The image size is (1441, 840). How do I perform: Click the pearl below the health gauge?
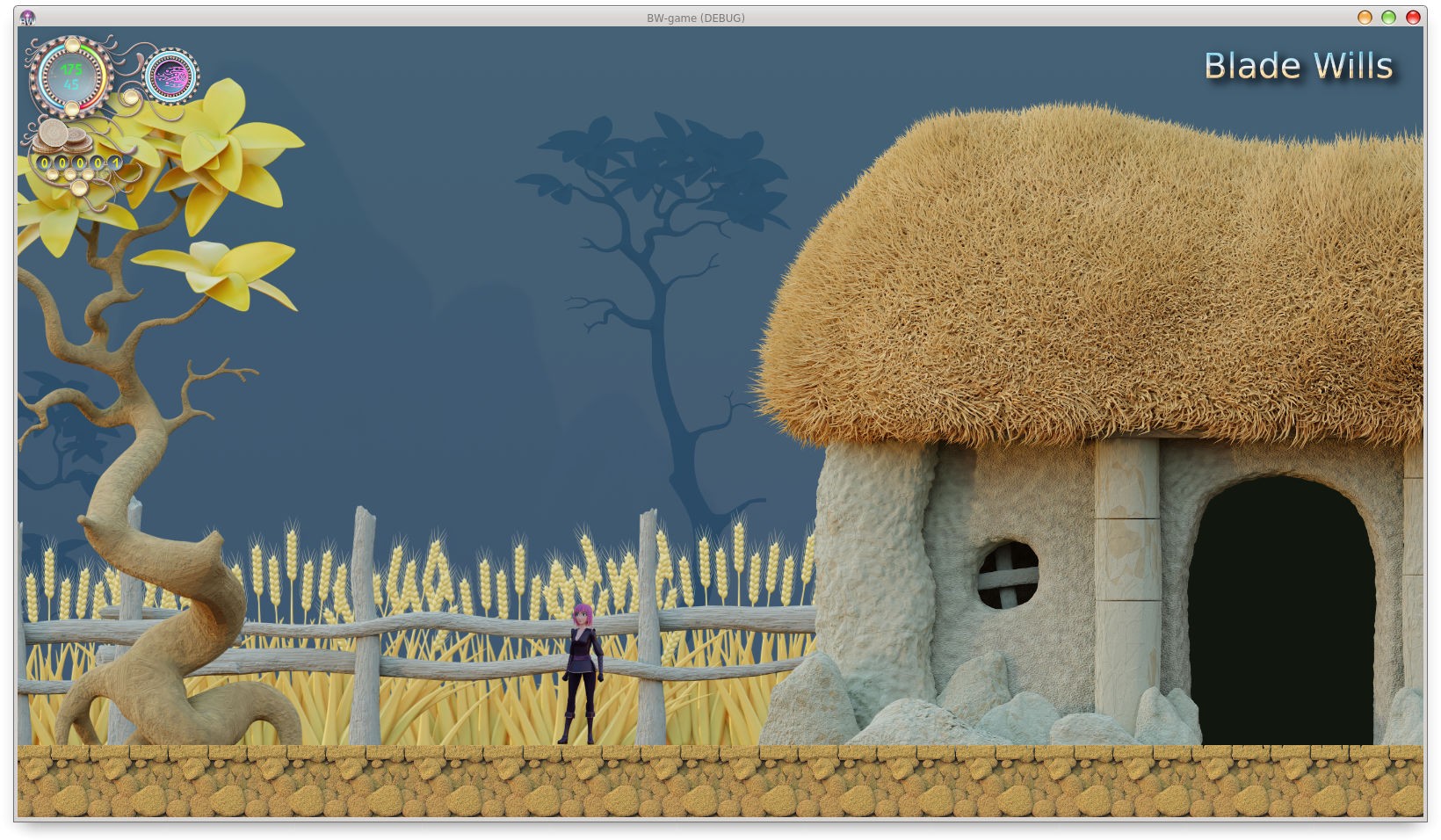pos(72,109)
